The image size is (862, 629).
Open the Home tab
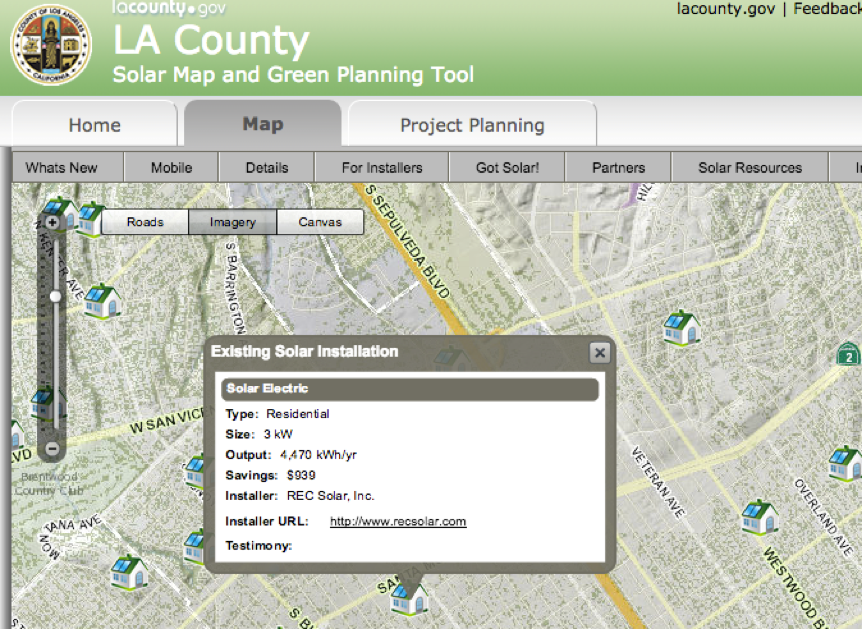[95, 125]
